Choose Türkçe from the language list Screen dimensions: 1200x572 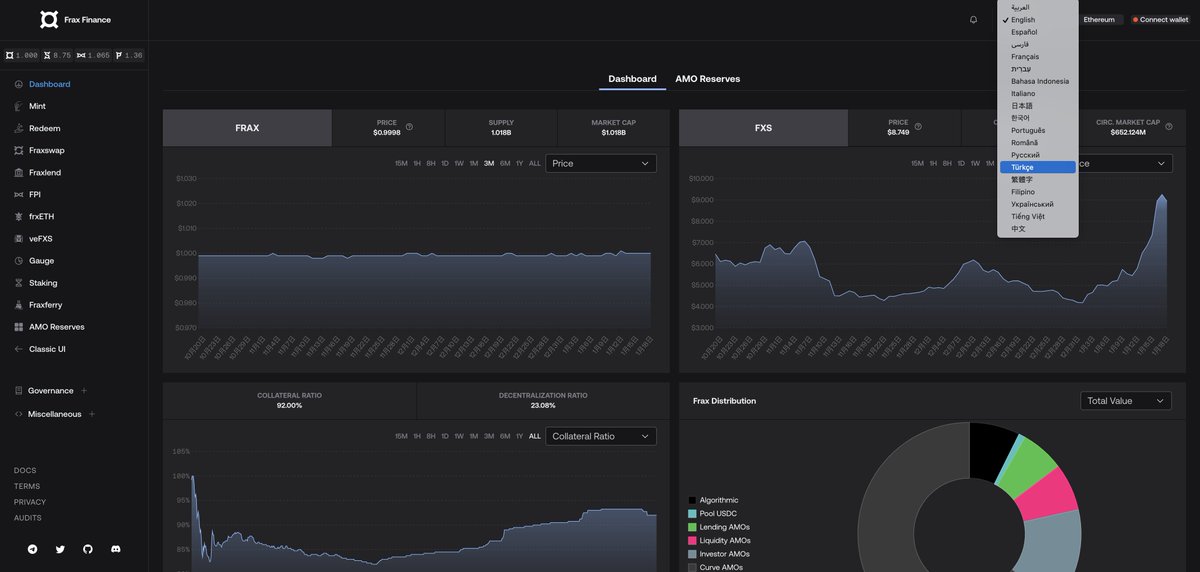tap(1038, 167)
